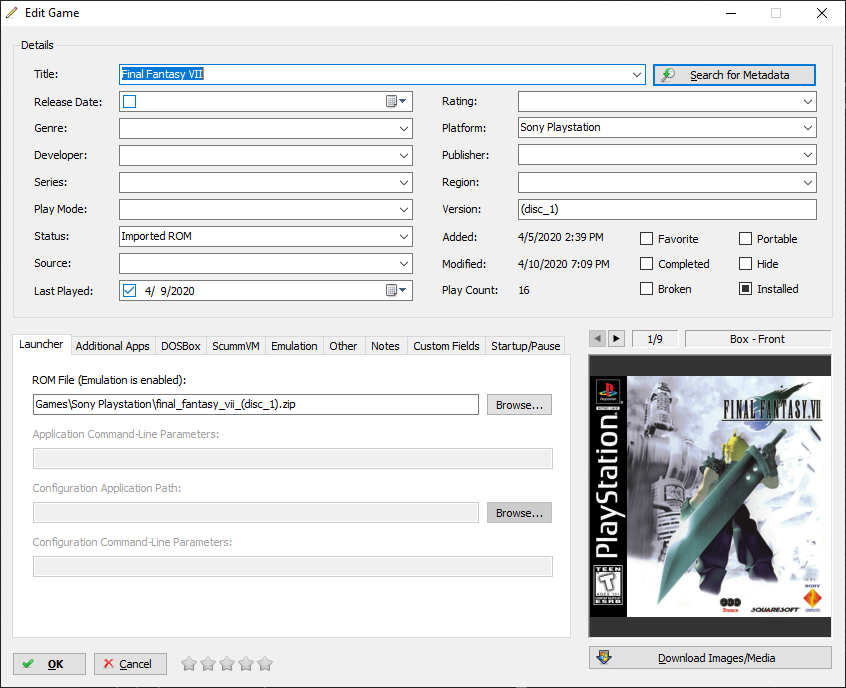Select the Launcher tab
This screenshot has height=688, width=846.
point(41,344)
